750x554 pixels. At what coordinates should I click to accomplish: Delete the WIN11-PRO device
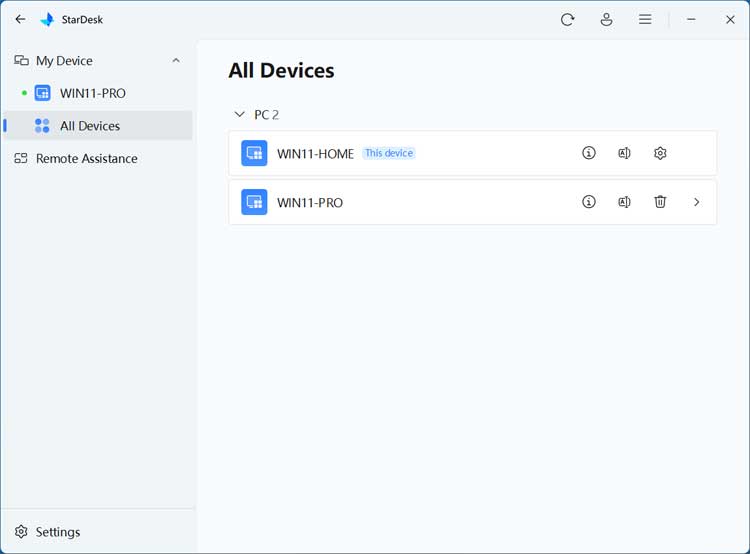660,202
